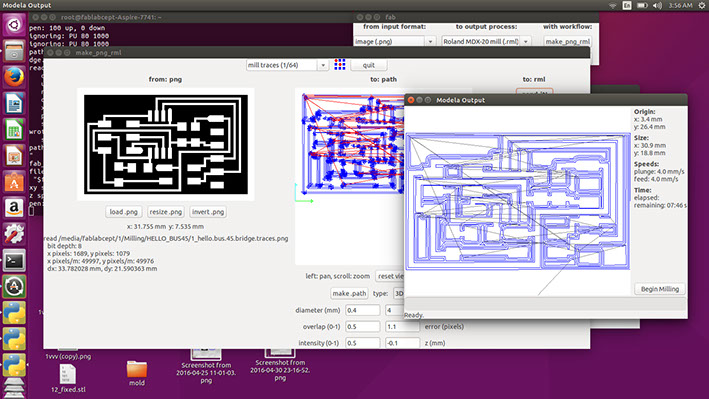
Task: Open the Ubuntu Dash launcher icon
Action: [x=14, y=24]
